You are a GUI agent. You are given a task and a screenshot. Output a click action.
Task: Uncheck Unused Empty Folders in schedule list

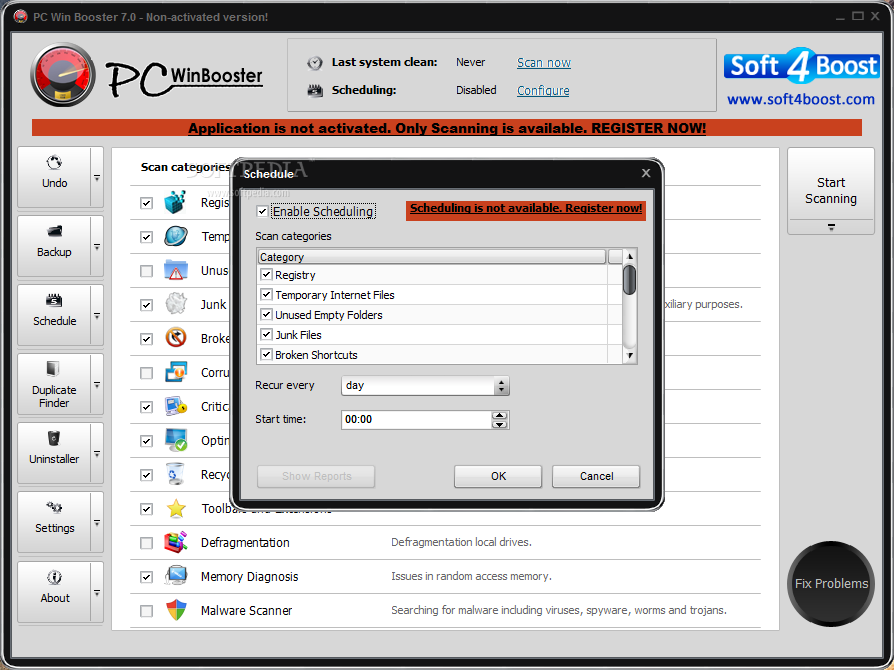[x=266, y=315]
